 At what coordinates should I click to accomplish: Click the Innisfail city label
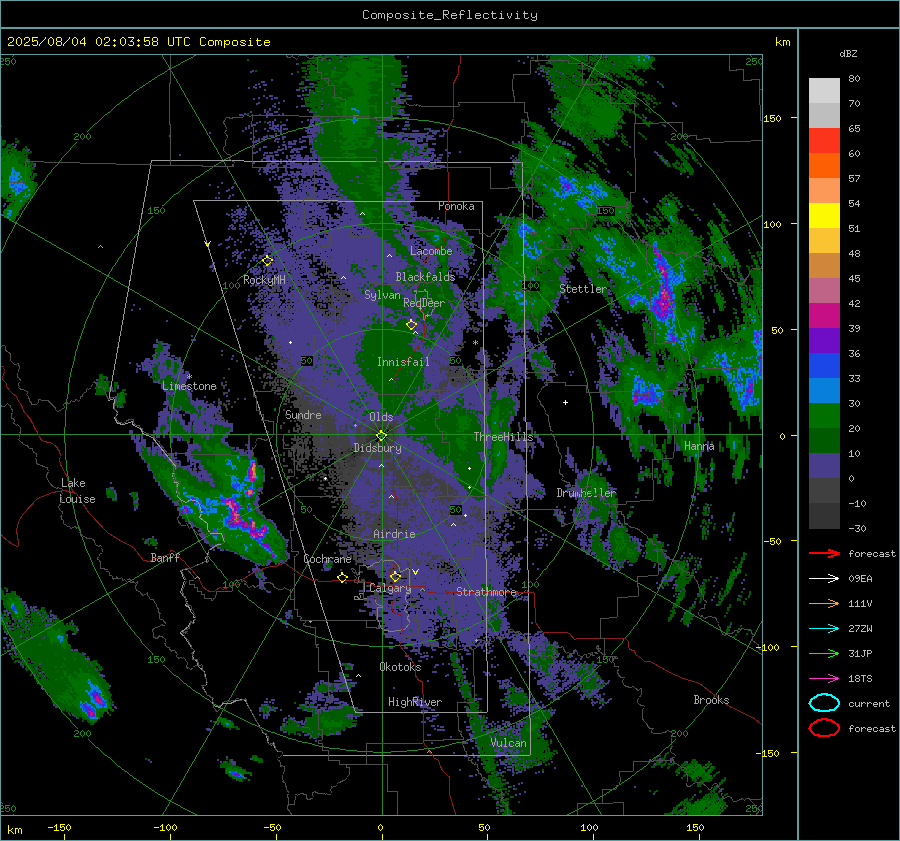[403, 362]
